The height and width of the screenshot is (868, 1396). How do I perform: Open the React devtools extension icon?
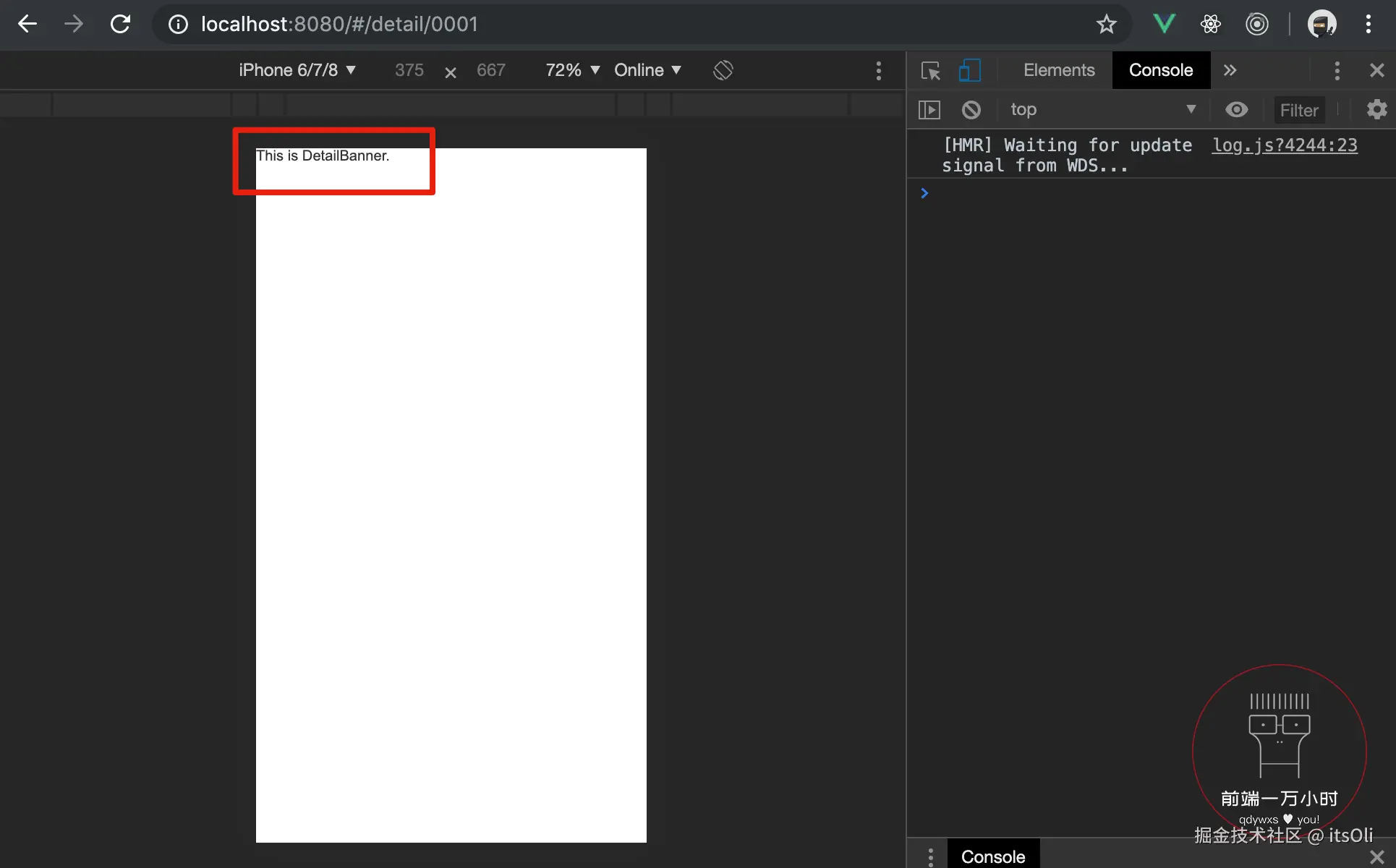tap(1211, 24)
